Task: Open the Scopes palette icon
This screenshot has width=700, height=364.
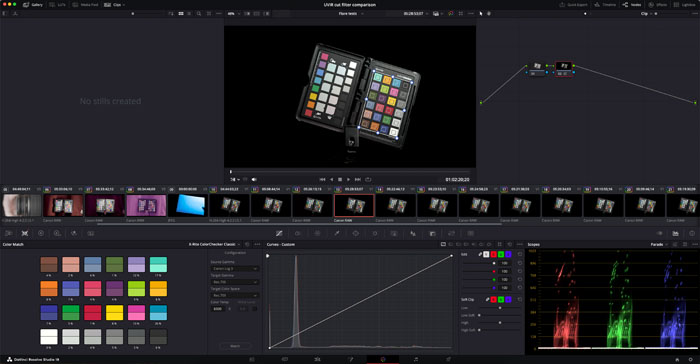Action: point(675,233)
